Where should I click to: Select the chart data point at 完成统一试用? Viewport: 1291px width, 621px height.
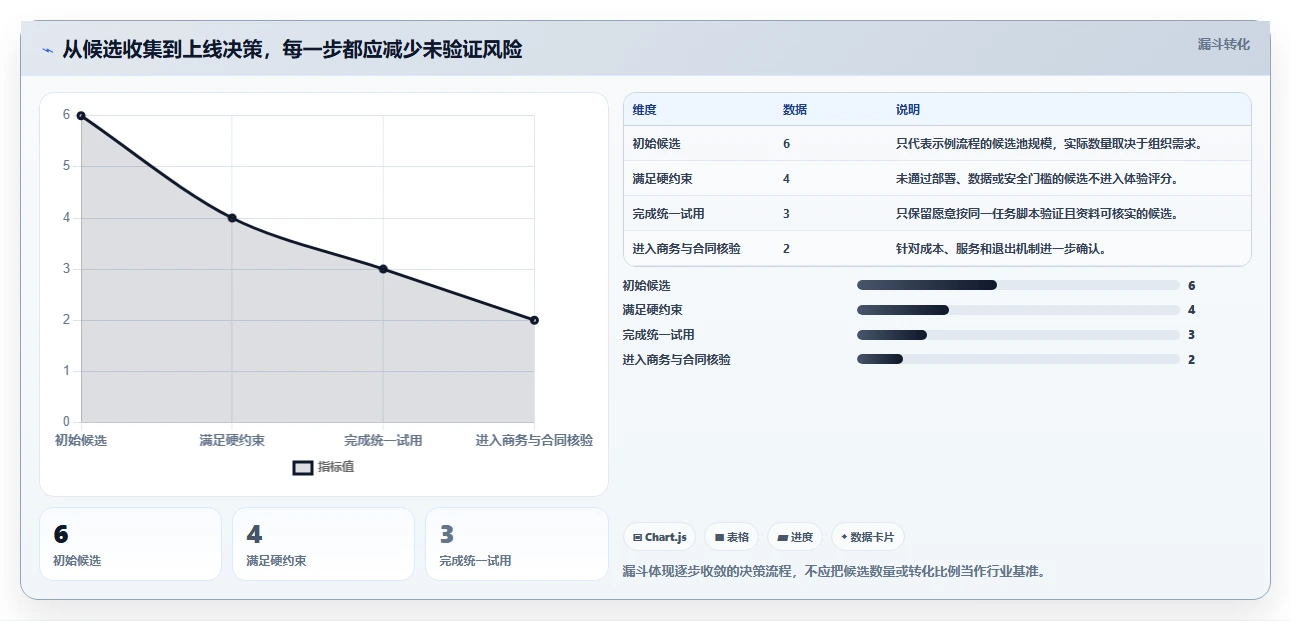(x=383, y=269)
